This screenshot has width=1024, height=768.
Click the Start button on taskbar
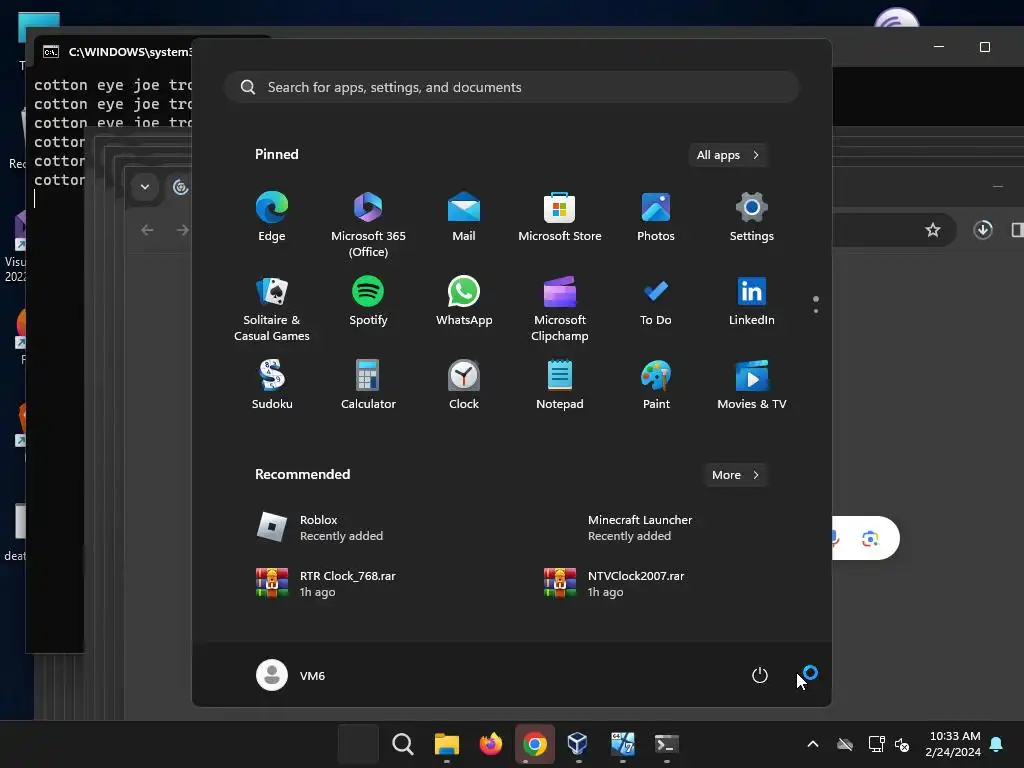(x=358, y=744)
